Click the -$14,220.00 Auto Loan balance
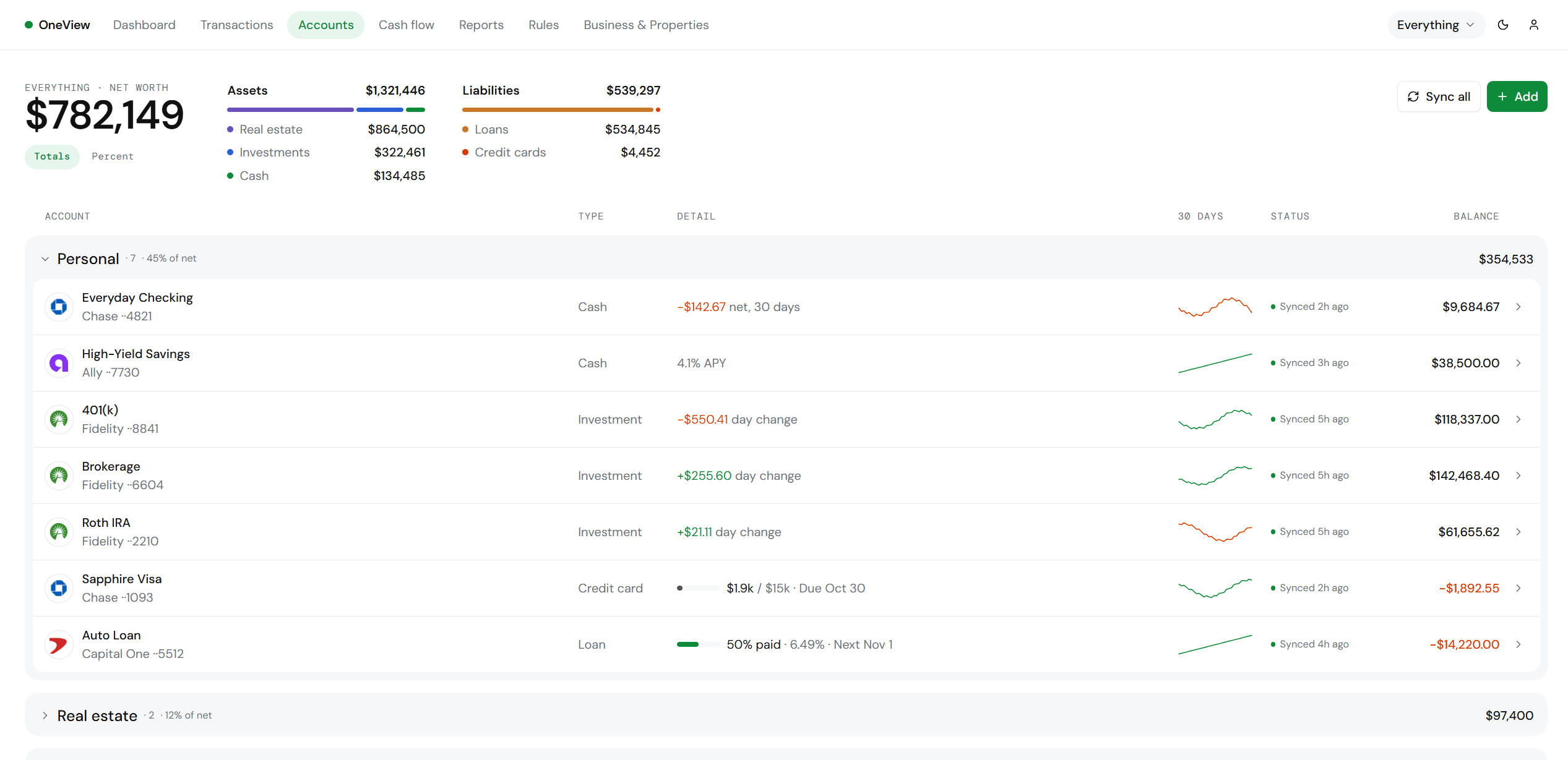Viewport: 1568px width, 760px height. (1464, 644)
